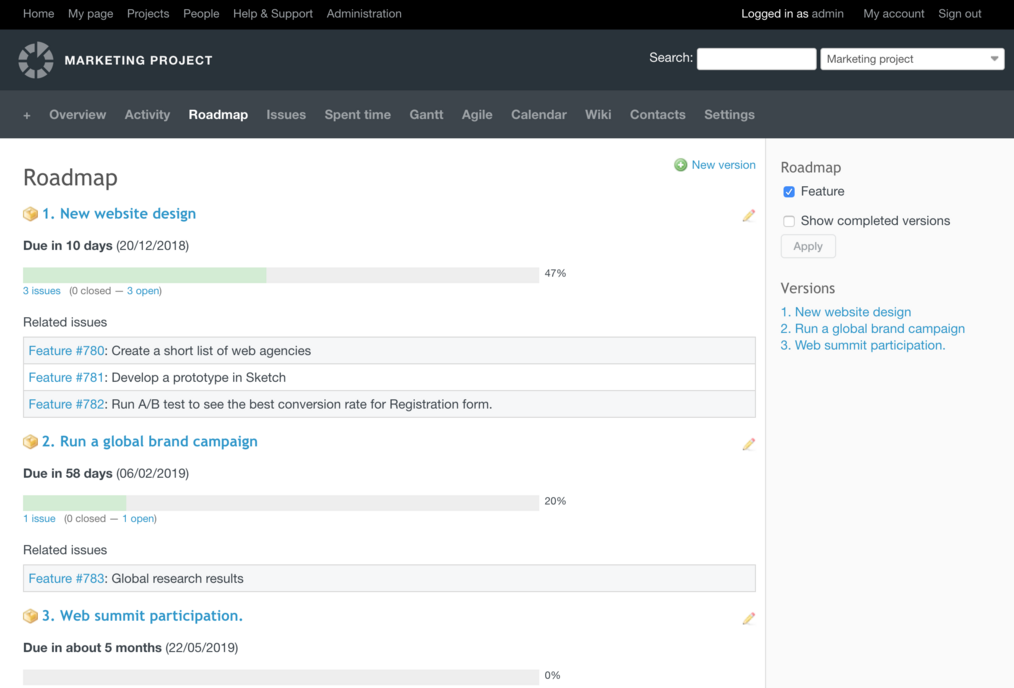Switch to the Gantt tab

(x=426, y=114)
